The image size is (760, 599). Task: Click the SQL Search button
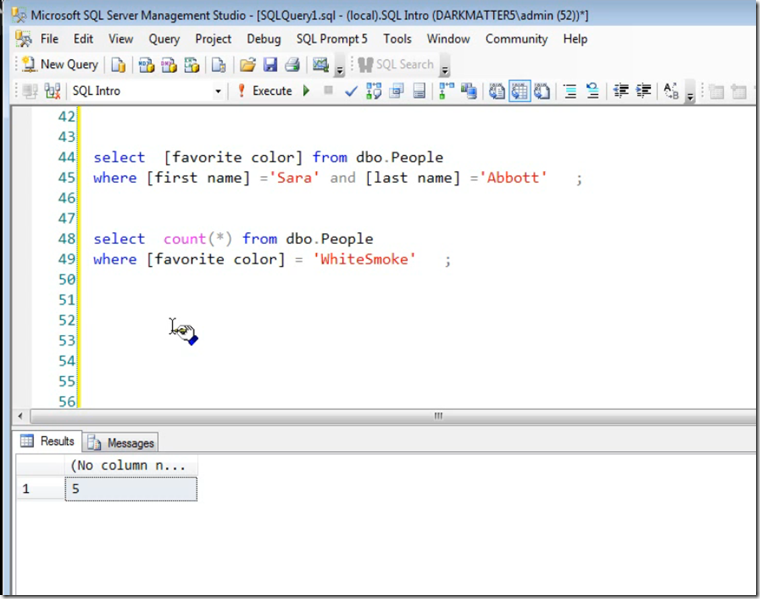coord(396,64)
